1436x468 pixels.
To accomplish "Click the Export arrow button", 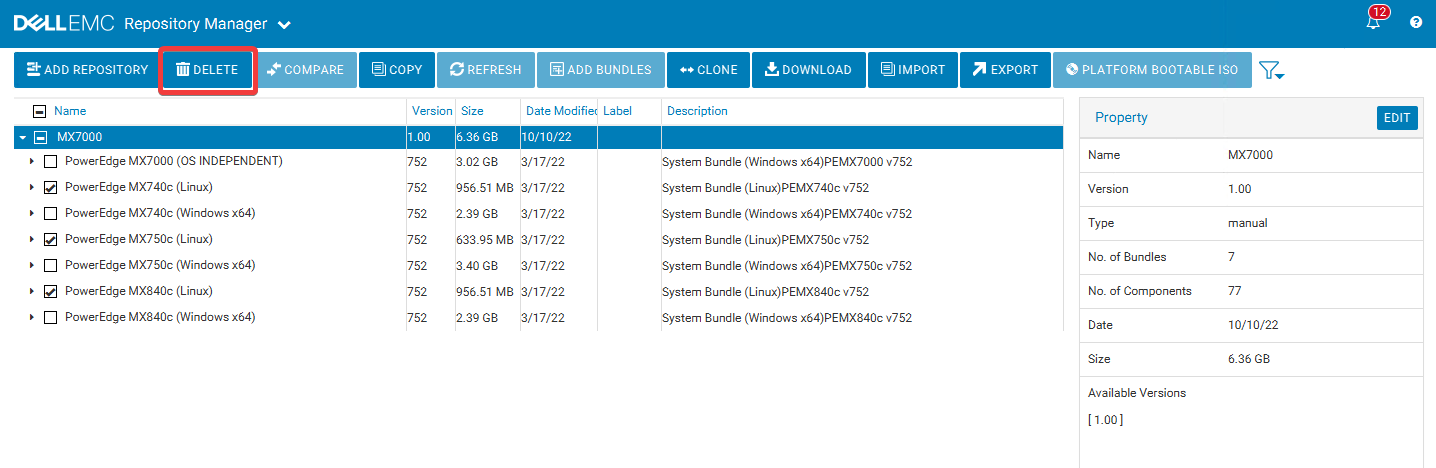I will (x=1005, y=70).
